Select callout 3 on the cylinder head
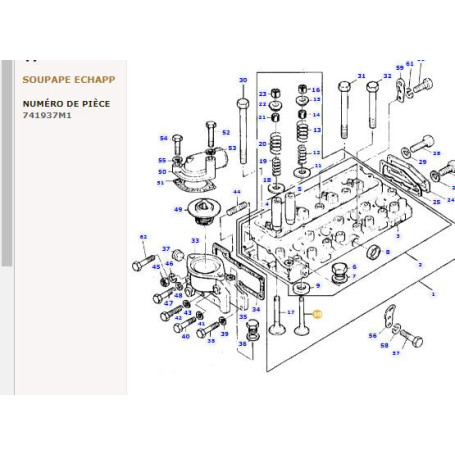455x455 pixels. 398,236
